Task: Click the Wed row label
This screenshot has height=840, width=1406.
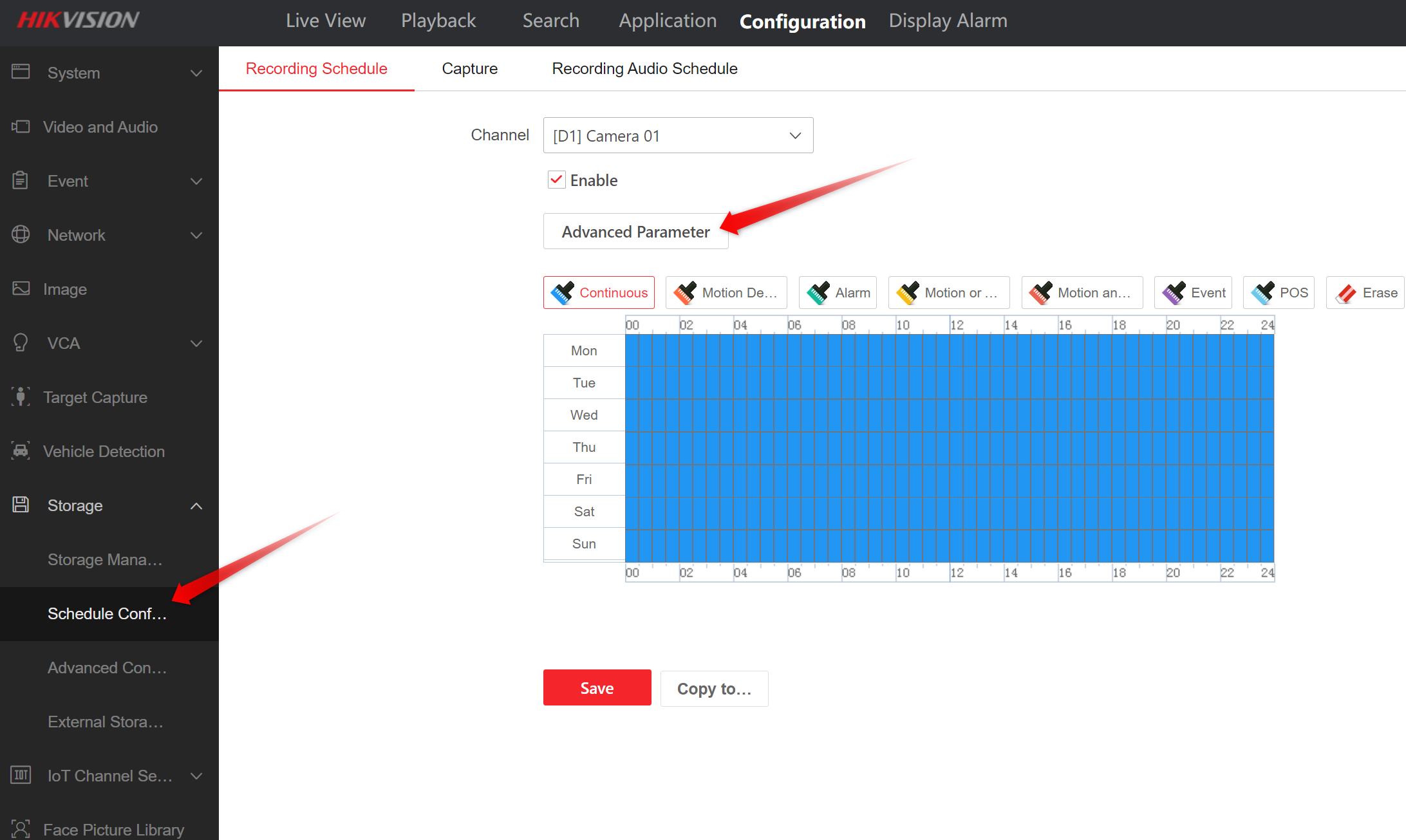Action: tap(584, 415)
